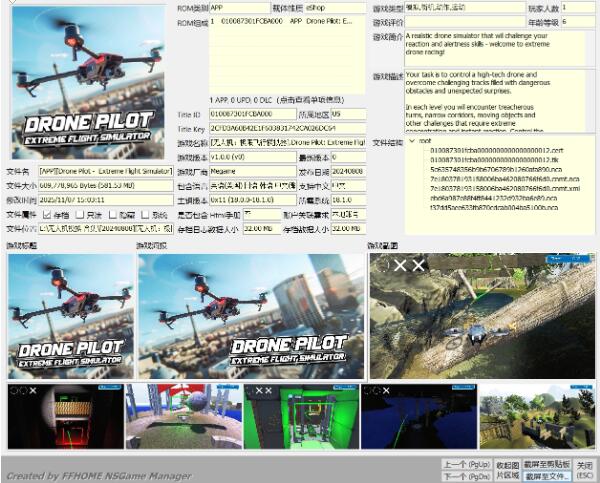Click 收起图片区域 to collapse image area
600x483 pixels.
[x=507, y=470]
